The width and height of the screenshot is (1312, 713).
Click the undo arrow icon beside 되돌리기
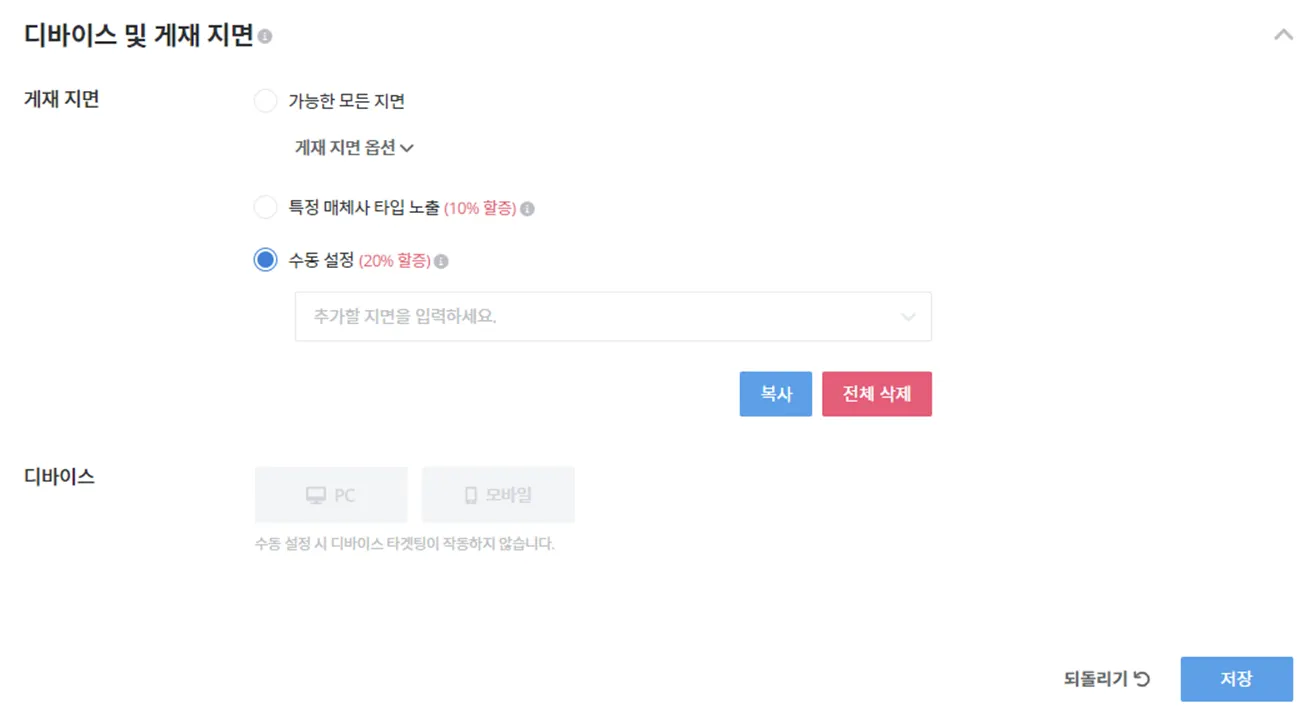[1142, 679]
